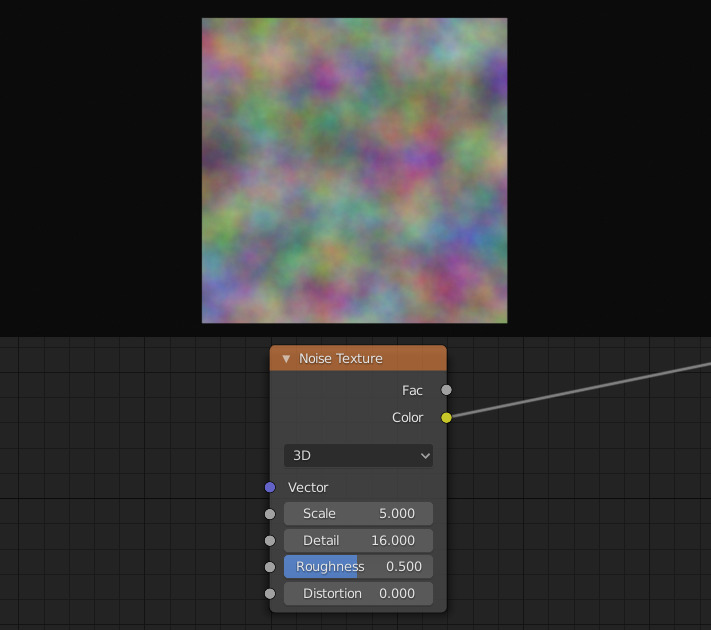Click the purple Vector input socket
Viewport: 711px width, 630px height.
[269, 487]
